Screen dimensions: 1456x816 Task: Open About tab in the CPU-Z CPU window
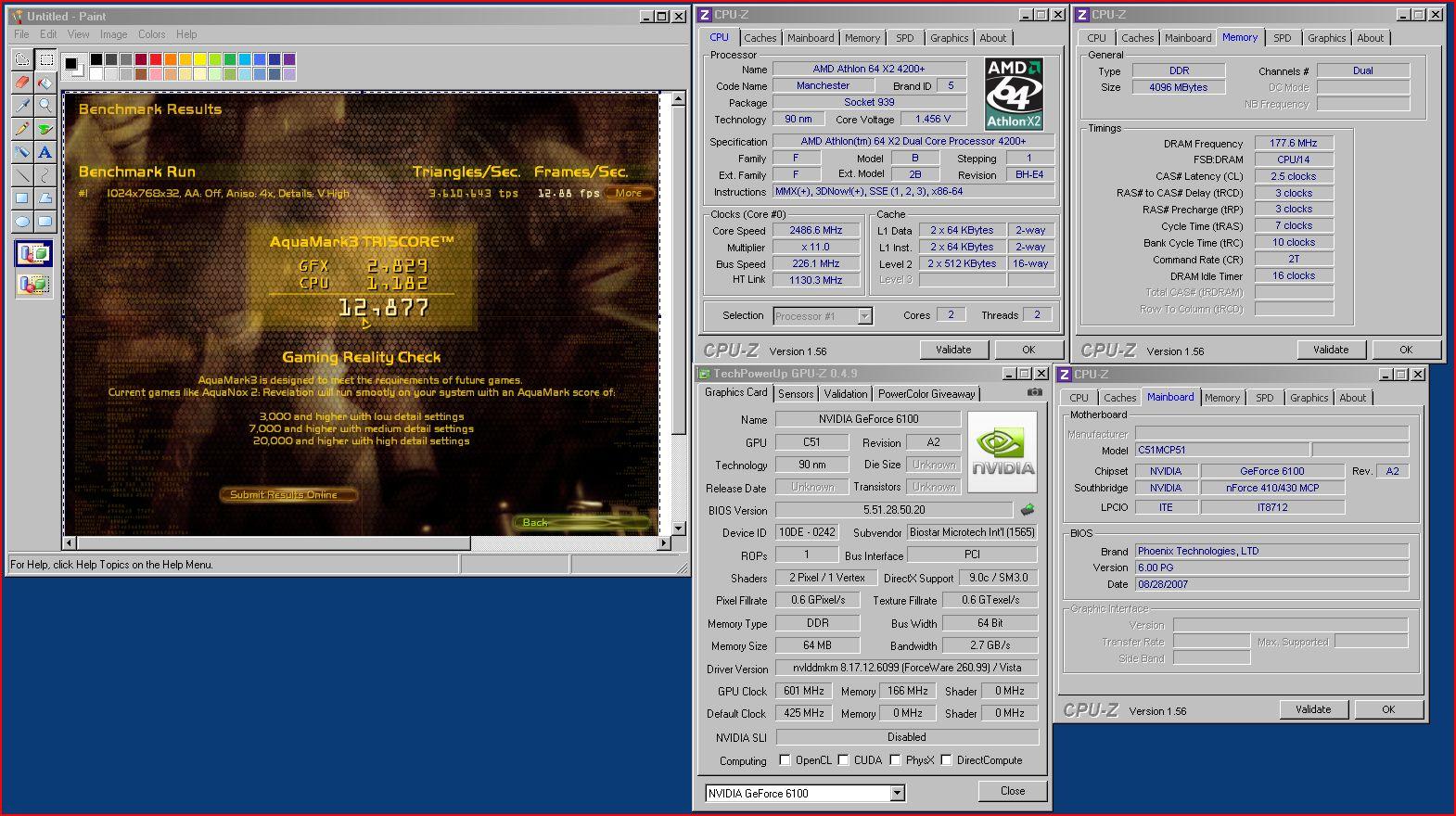coord(992,38)
